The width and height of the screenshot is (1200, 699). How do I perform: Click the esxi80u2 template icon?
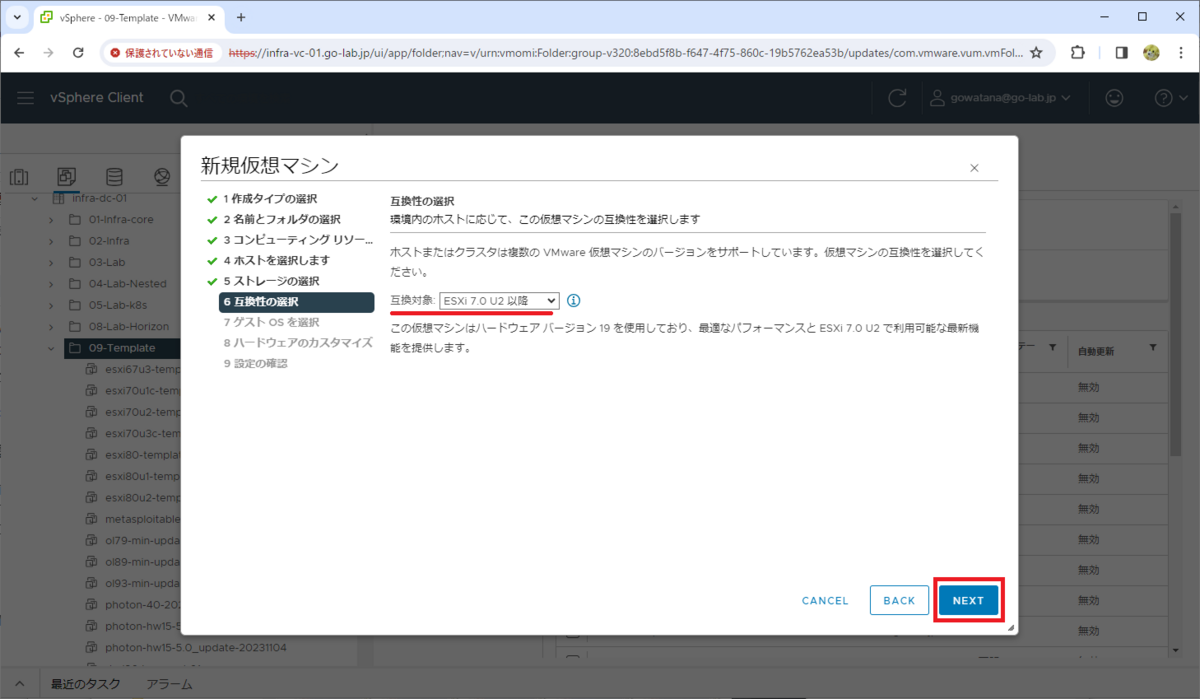[92, 498]
